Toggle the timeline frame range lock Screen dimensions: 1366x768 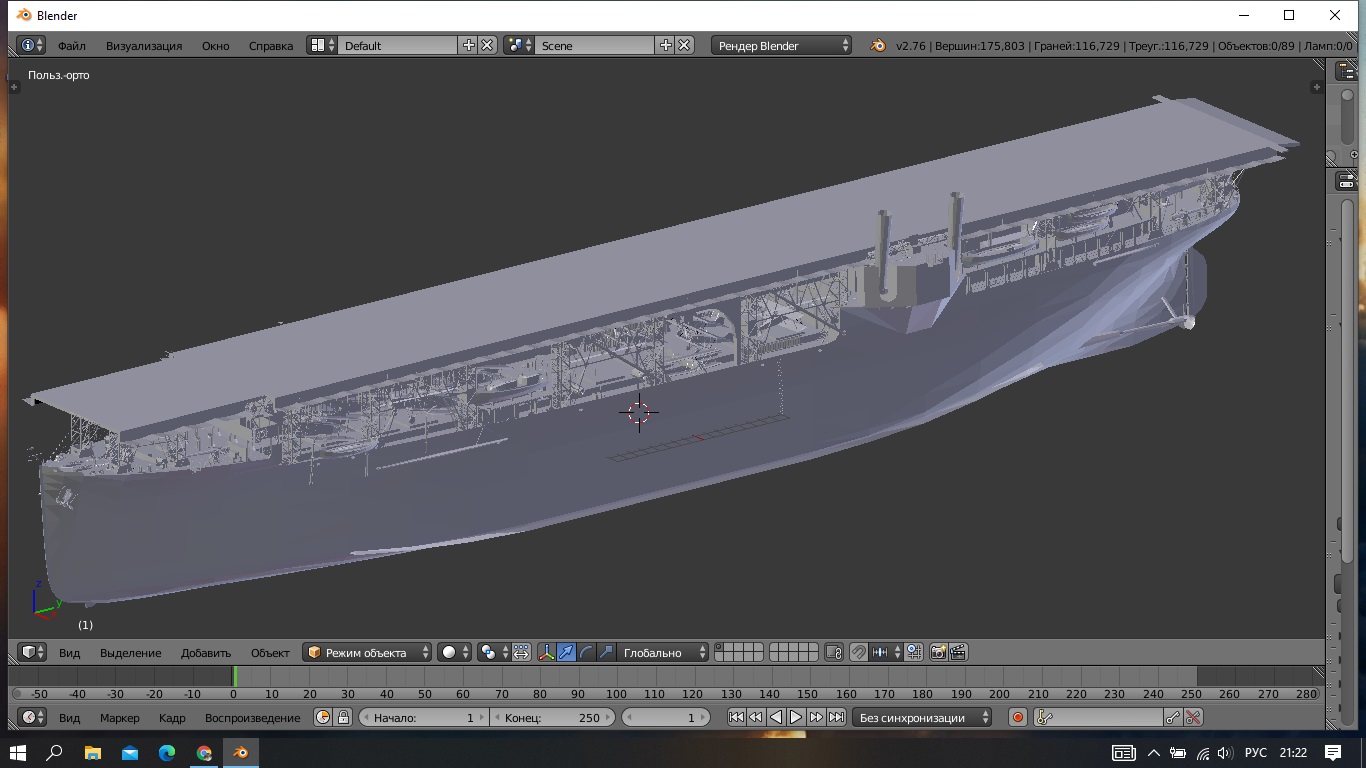coord(343,717)
